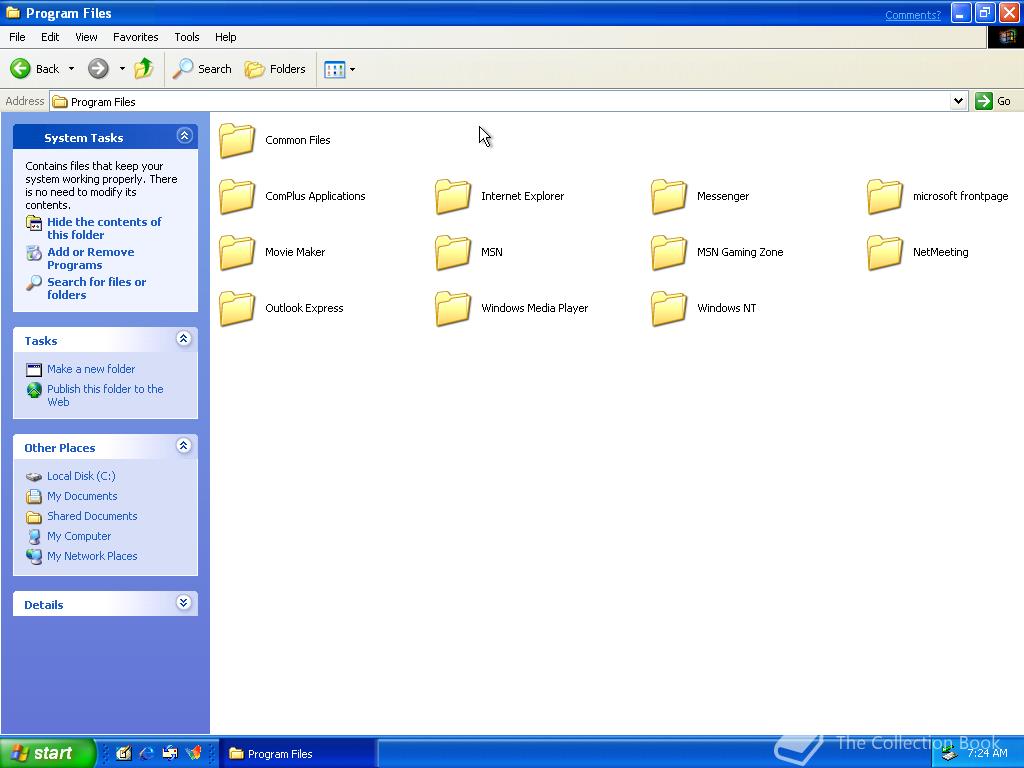Select the NetMeeting folder icon

(x=885, y=252)
